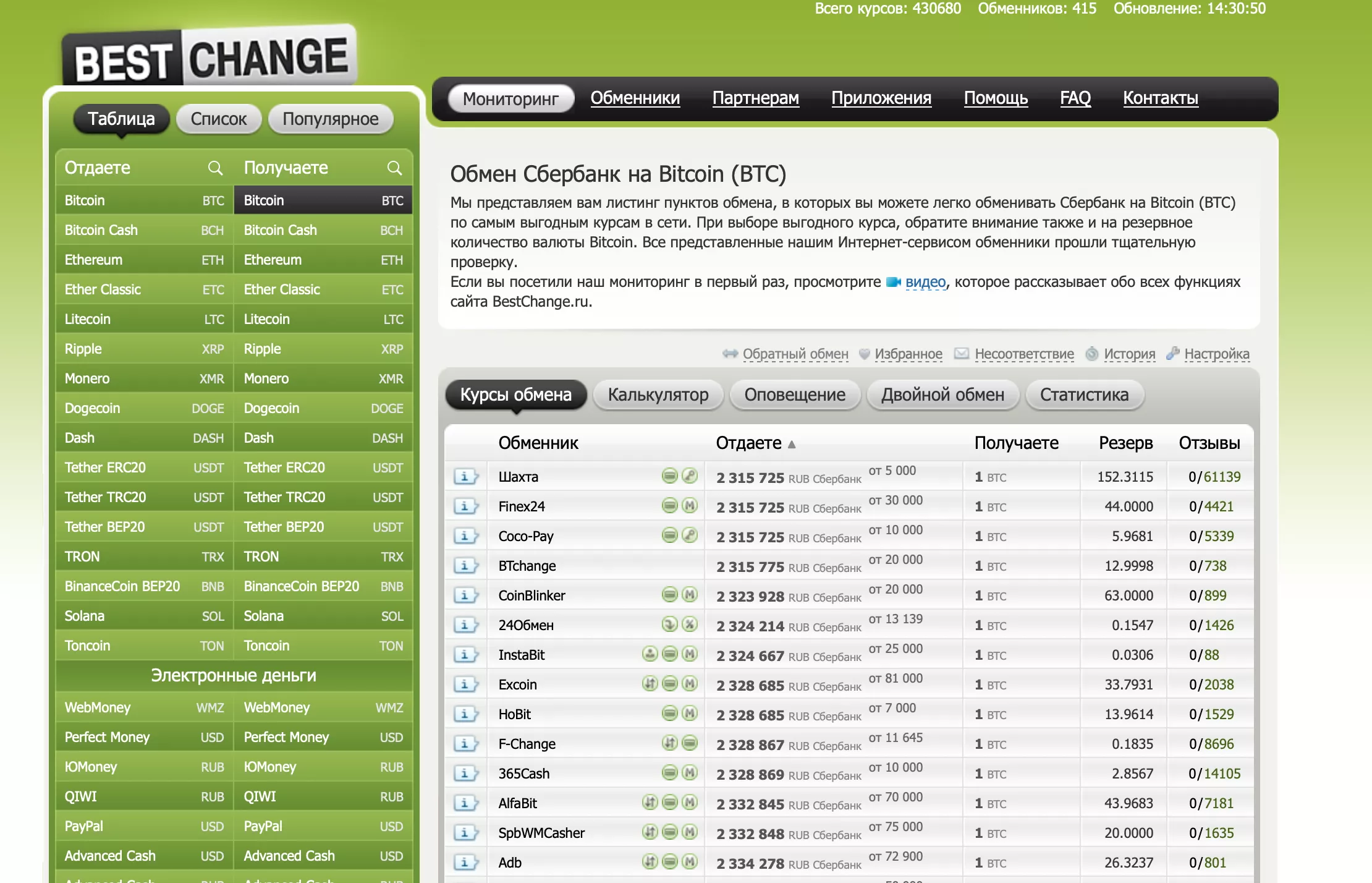
Task: Click the arrows badge in Excoin row
Action: click(650, 683)
